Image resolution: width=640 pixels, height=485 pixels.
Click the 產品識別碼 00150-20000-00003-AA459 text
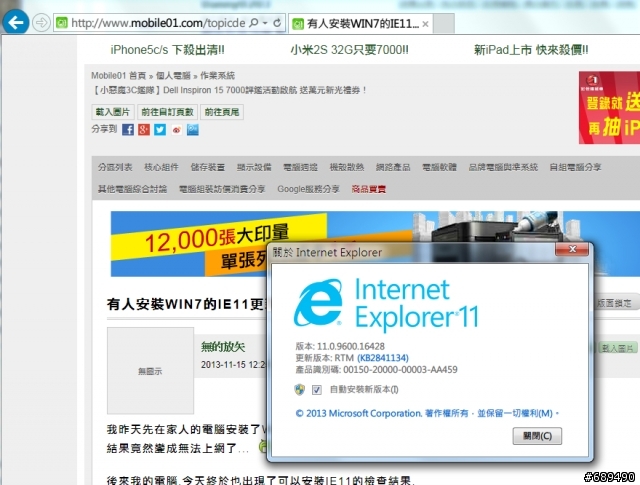coord(376,369)
